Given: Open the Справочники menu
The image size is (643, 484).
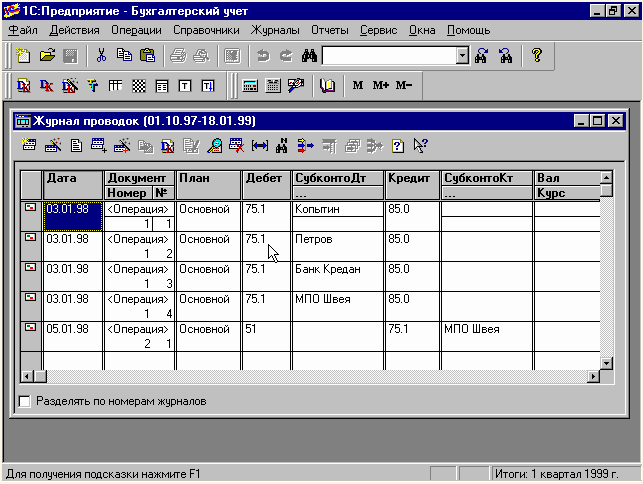Looking at the screenshot, I should [205, 31].
